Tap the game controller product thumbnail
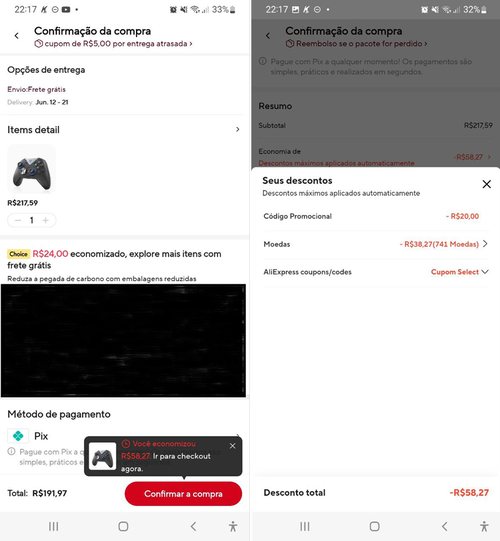Image resolution: width=500 pixels, height=541 pixels. click(31, 169)
